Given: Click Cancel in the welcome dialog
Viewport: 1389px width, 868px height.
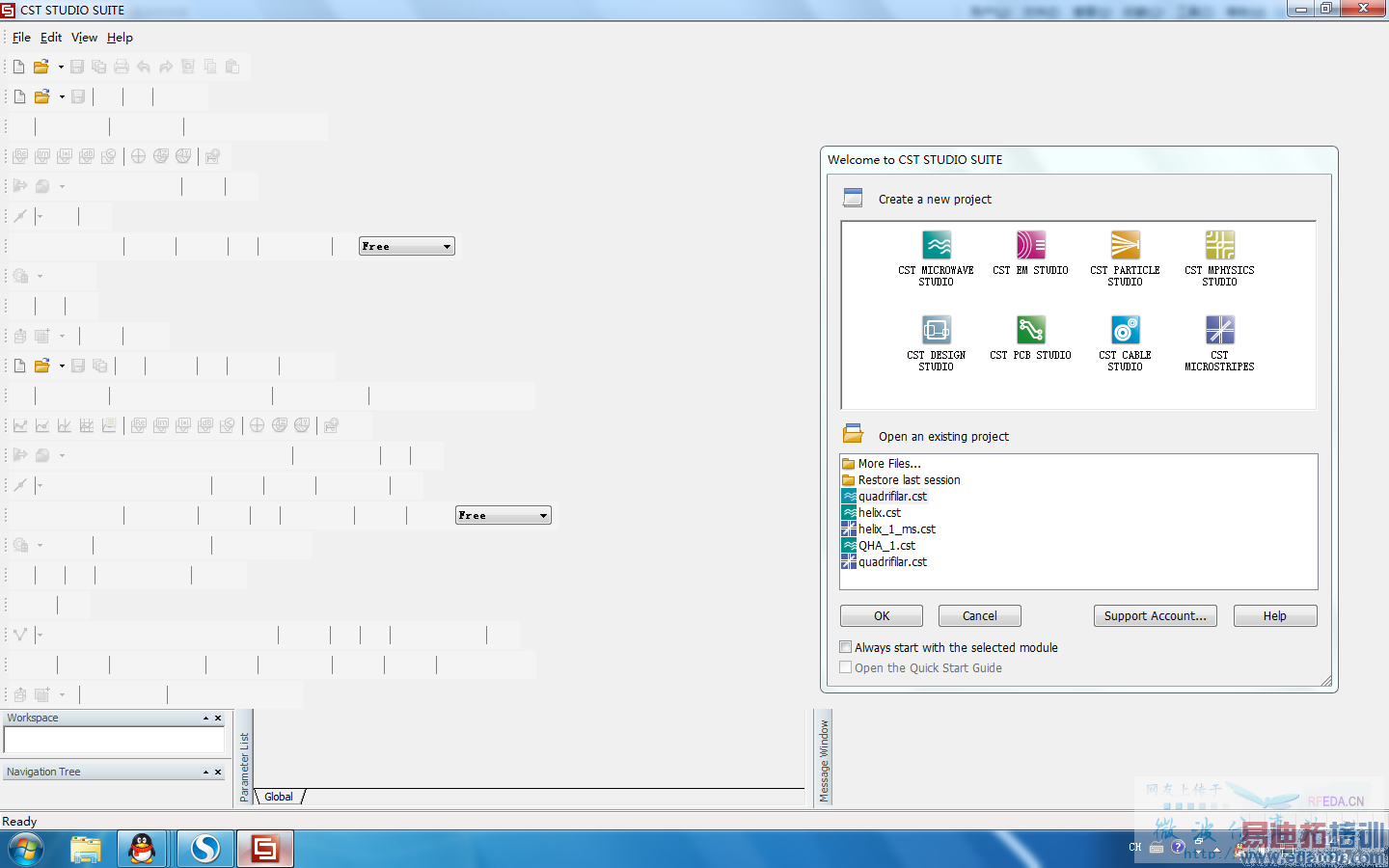Looking at the screenshot, I should (x=980, y=616).
